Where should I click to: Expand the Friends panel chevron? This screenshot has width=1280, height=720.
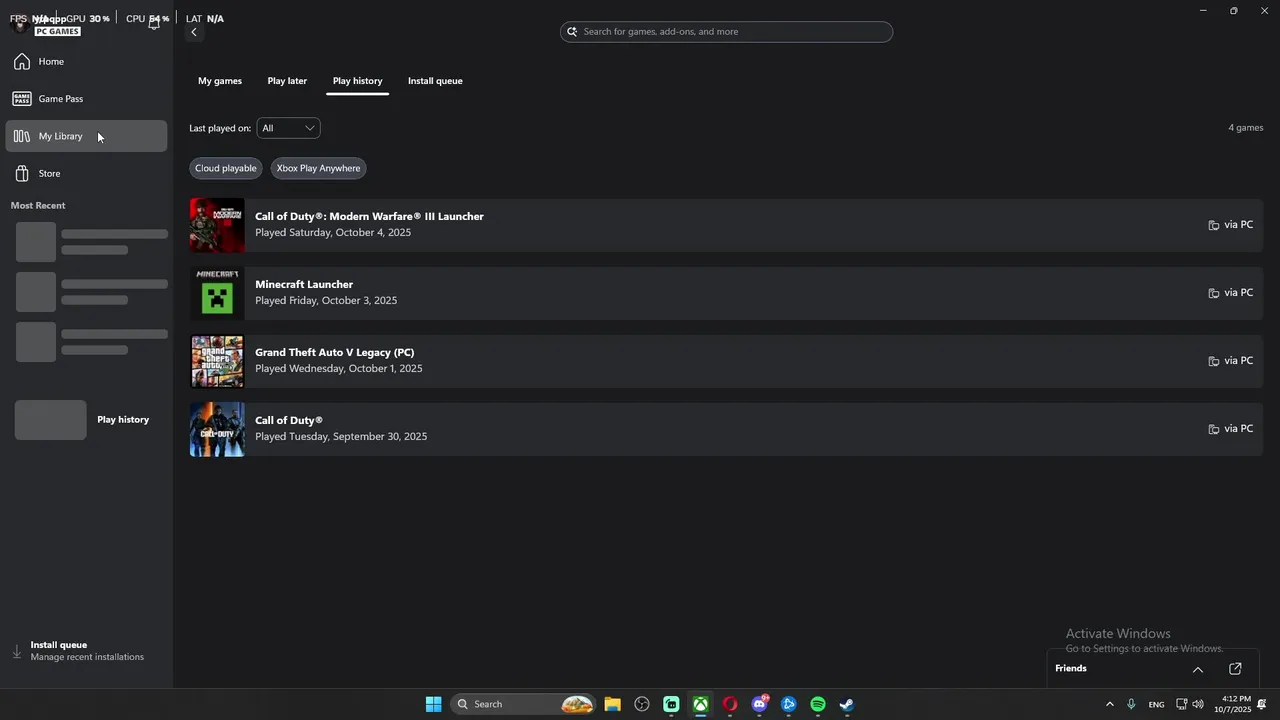[1197, 669]
